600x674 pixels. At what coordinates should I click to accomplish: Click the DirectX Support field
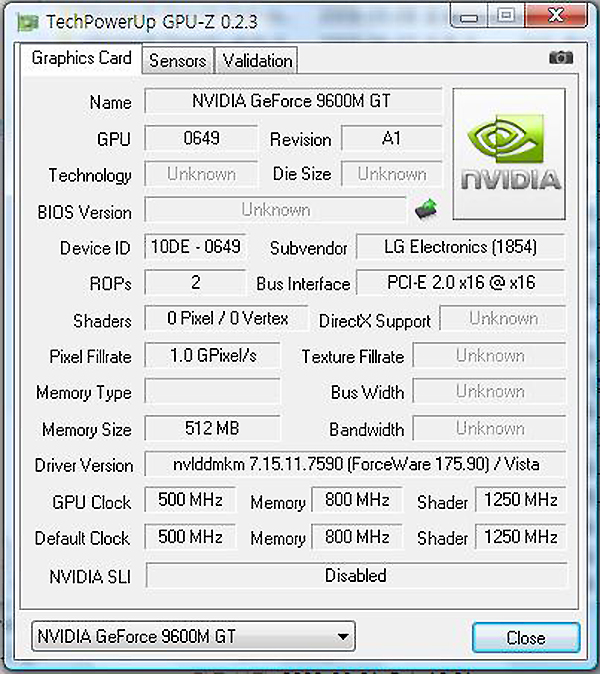tap(502, 319)
